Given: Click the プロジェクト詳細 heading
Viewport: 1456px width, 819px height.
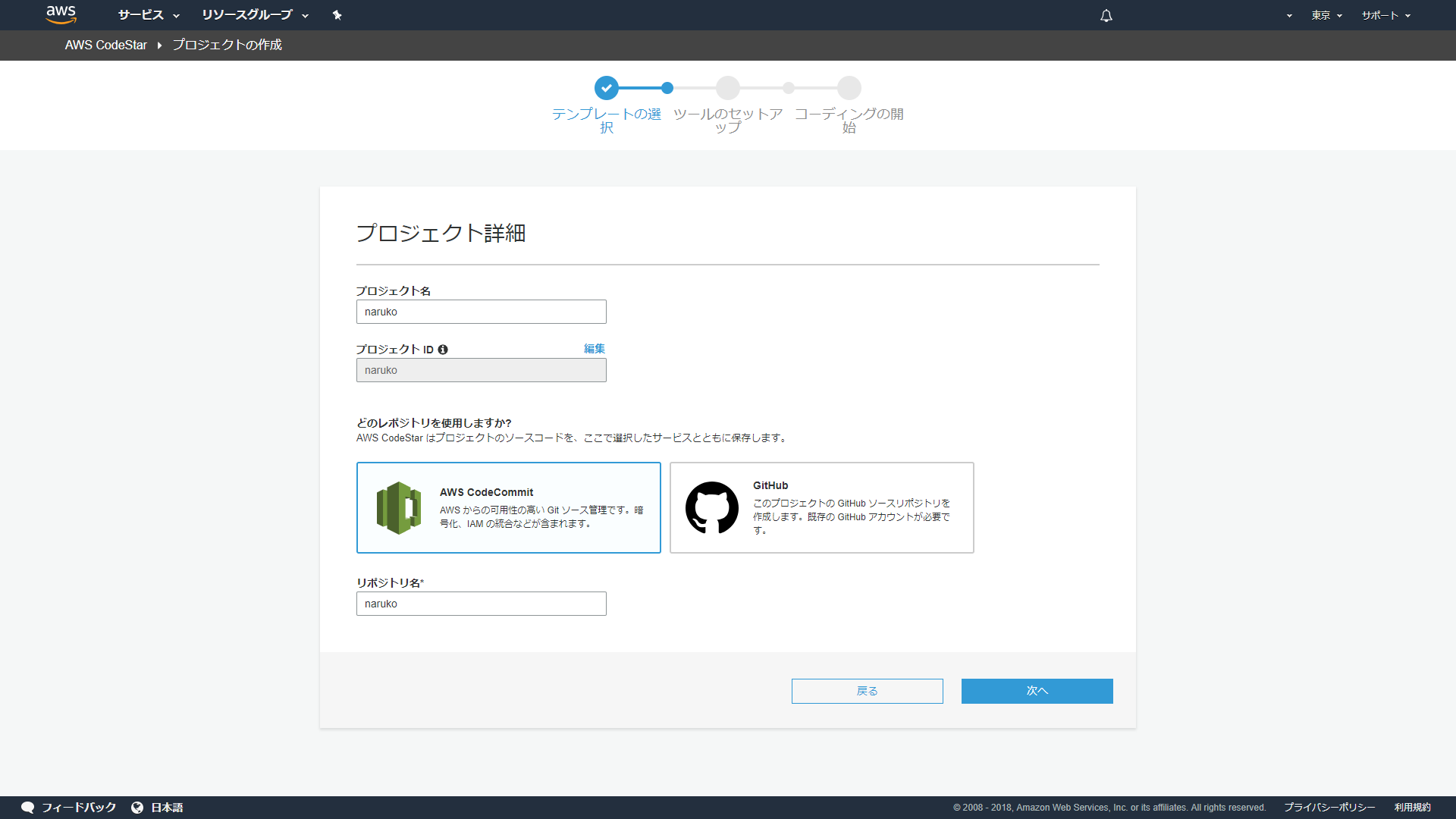Looking at the screenshot, I should click(441, 233).
